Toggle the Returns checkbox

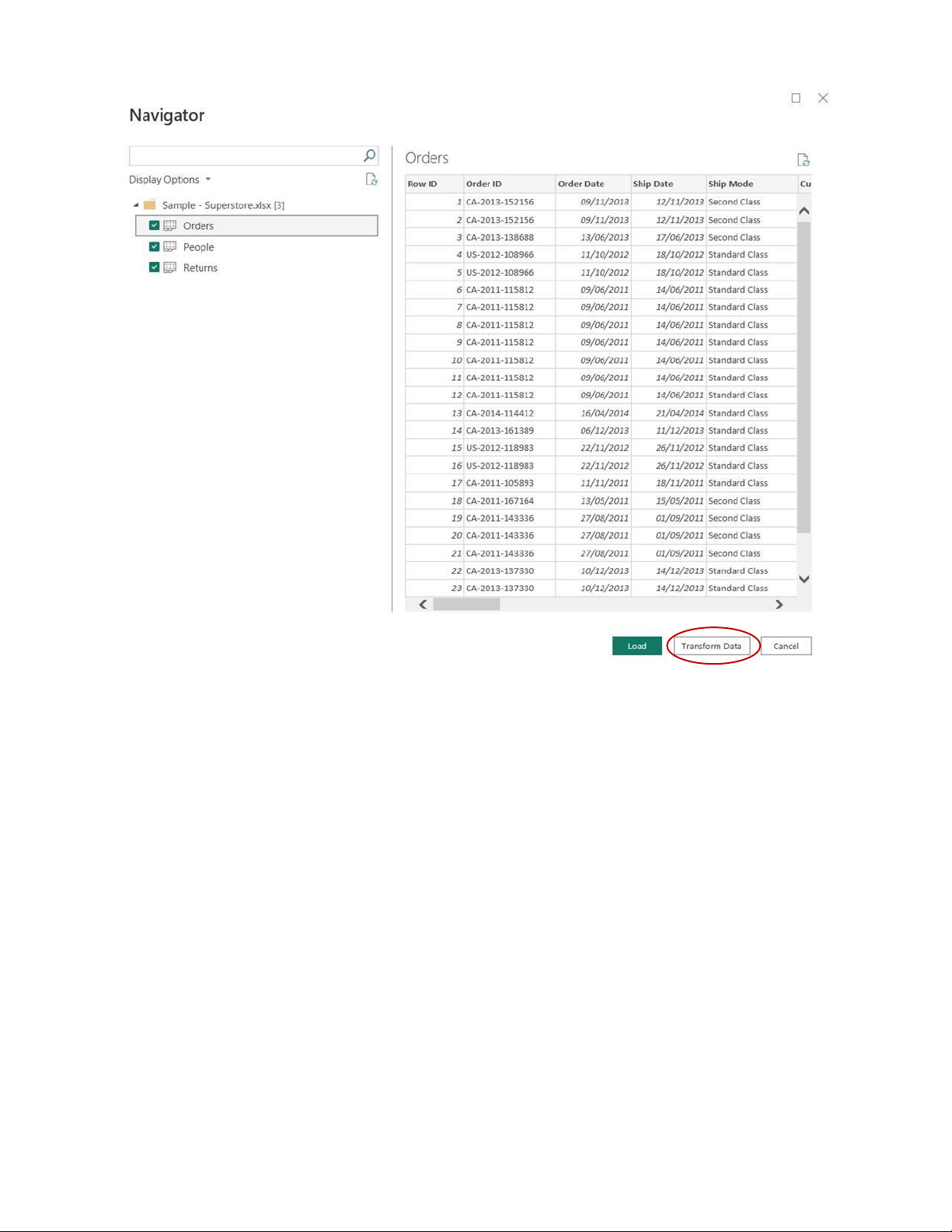click(154, 267)
